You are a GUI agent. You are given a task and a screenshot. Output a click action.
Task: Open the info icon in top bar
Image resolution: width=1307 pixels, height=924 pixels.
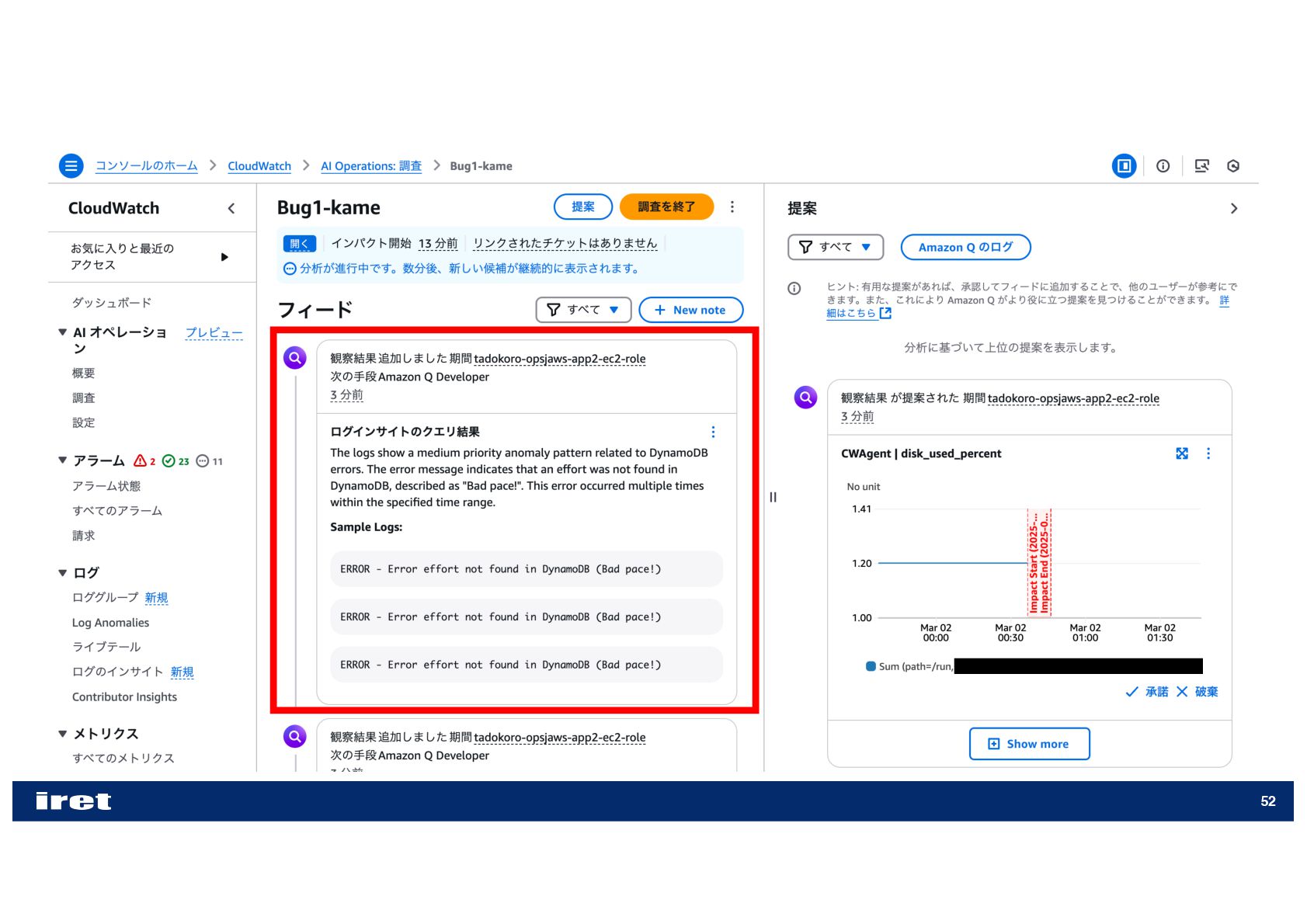coord(1163,165)
